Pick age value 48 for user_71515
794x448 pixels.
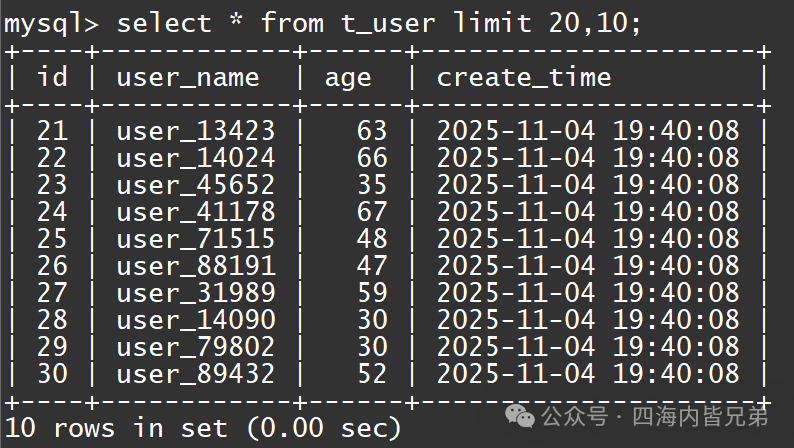[x=372, y=239]
